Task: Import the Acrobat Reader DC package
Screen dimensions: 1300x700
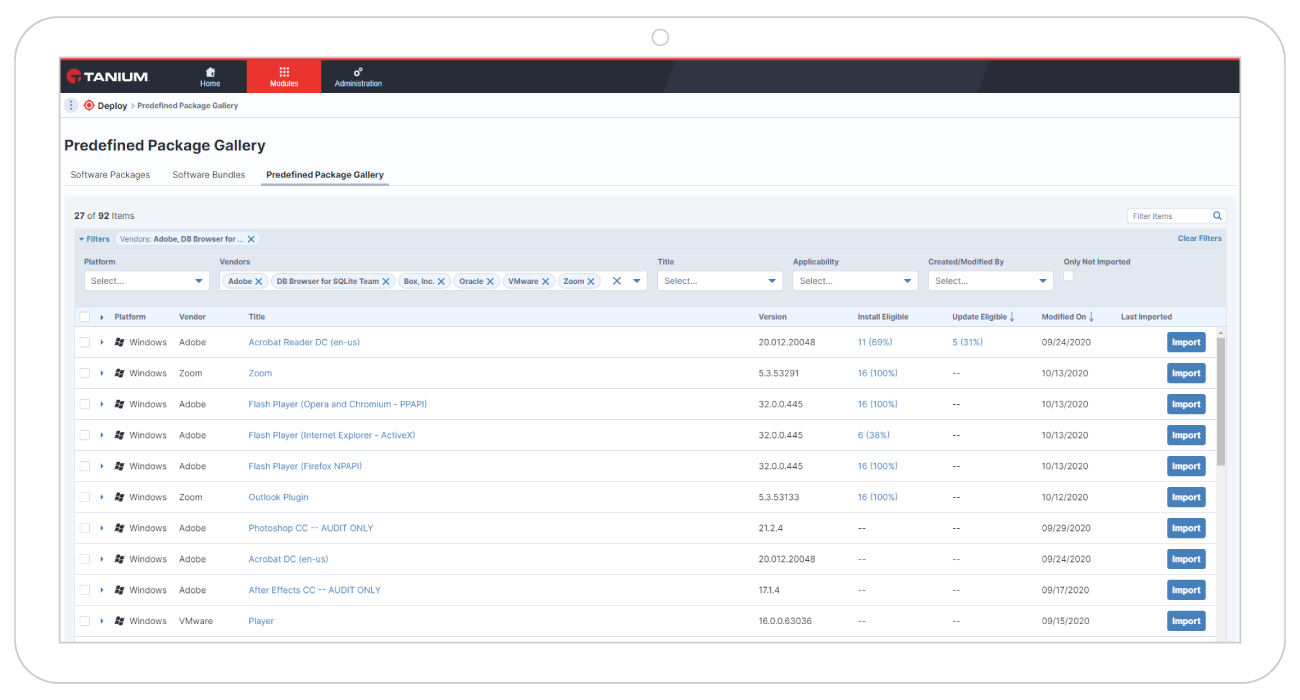Action: pyautogui.click(x=1186, y=342)
